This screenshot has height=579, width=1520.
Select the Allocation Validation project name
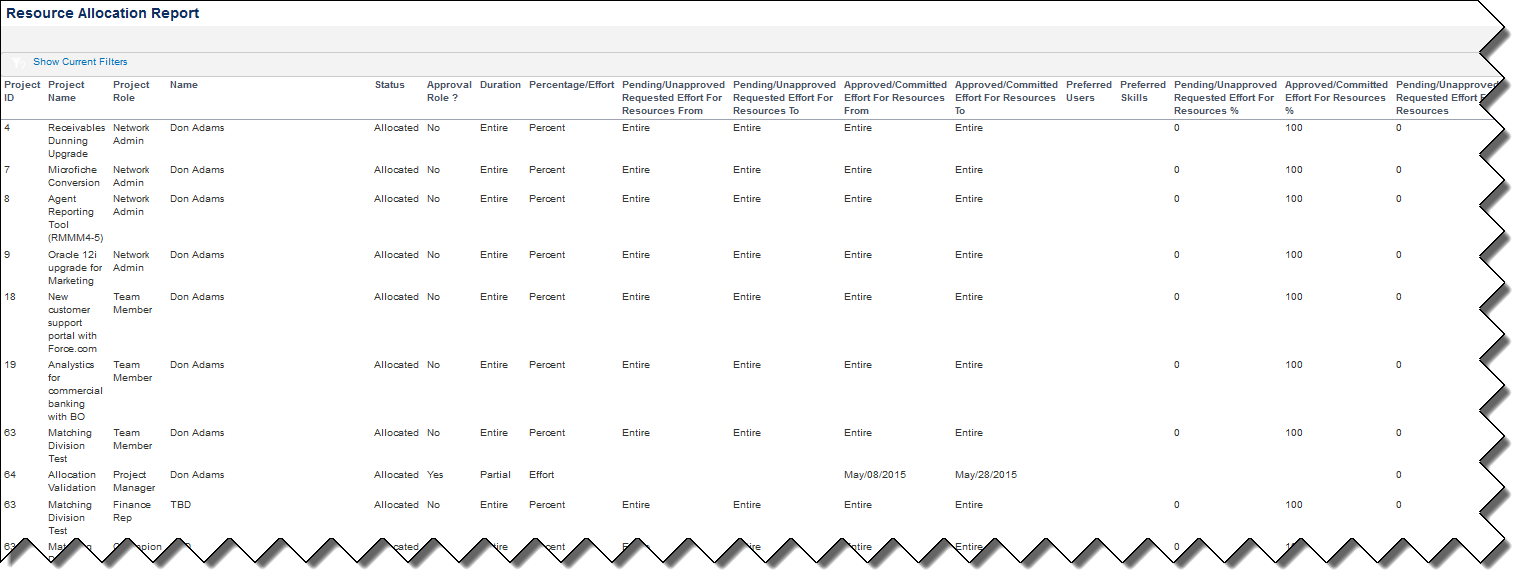[x=72, y=481]
